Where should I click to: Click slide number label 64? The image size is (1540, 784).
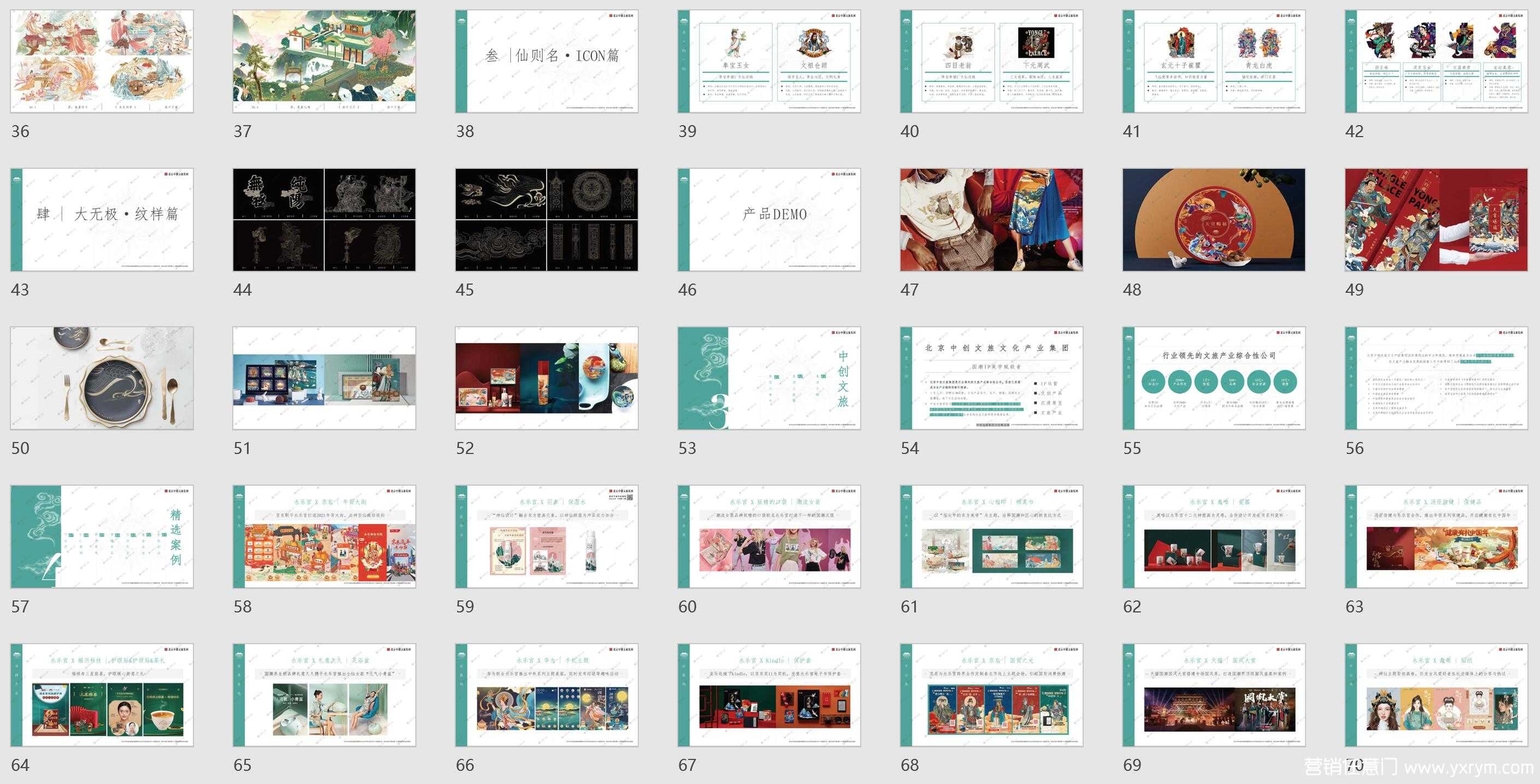click(20, 765)
